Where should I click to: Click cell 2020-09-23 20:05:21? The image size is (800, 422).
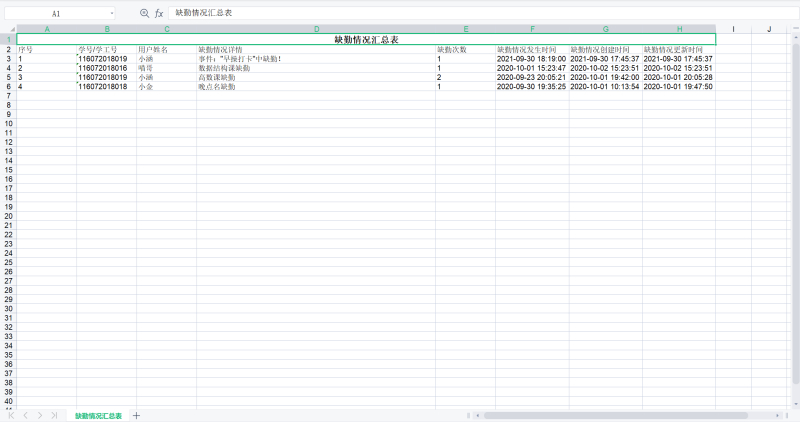[x=533, y=78]
